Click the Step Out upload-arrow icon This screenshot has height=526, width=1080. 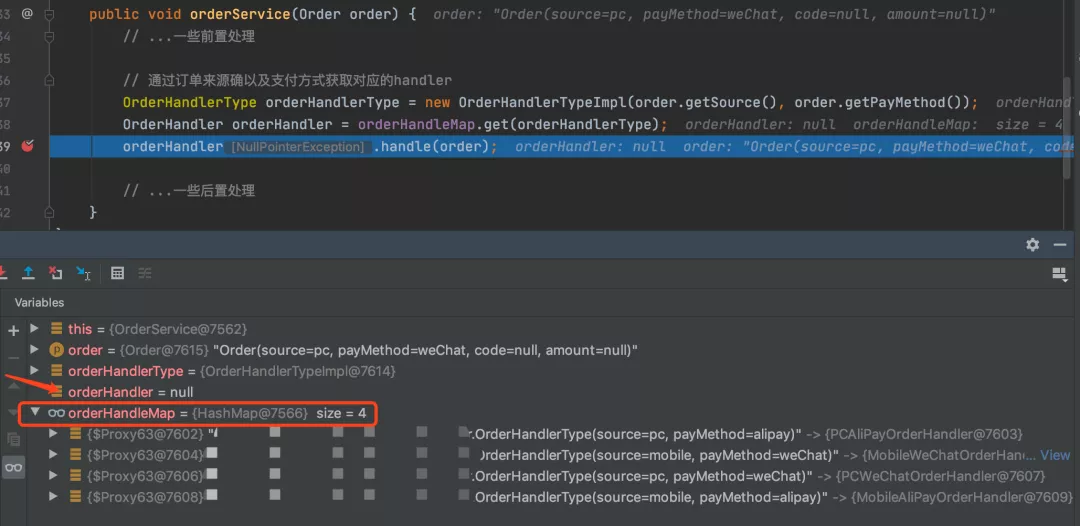click(x=28, y=273)
